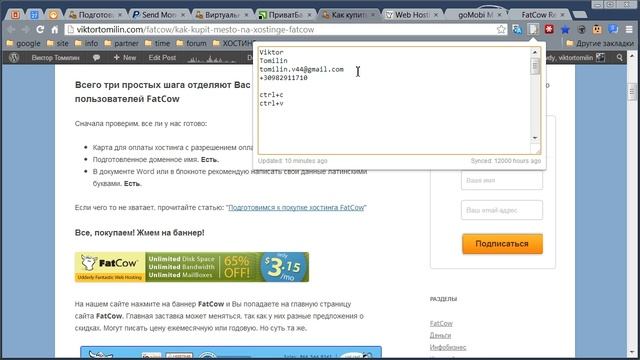Screen dimensions: 640x360
Task: Click the address bar URL
Action: (195, 29)
